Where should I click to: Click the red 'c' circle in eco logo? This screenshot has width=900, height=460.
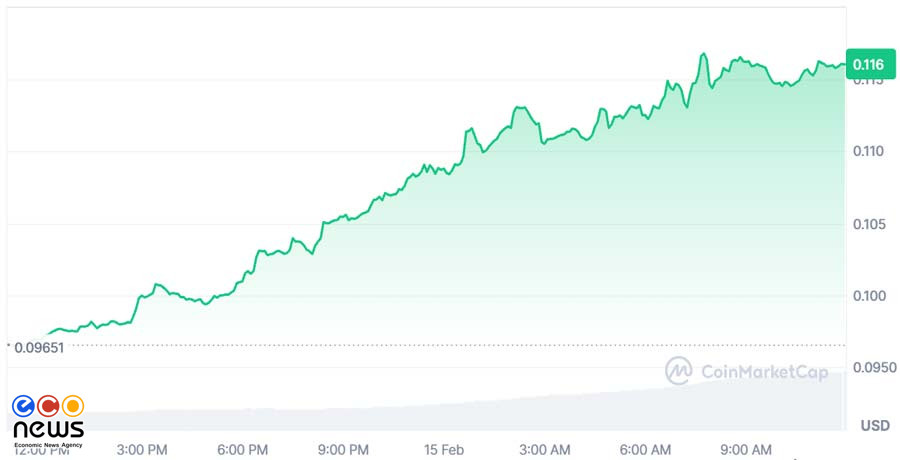[x=48, y=406]
